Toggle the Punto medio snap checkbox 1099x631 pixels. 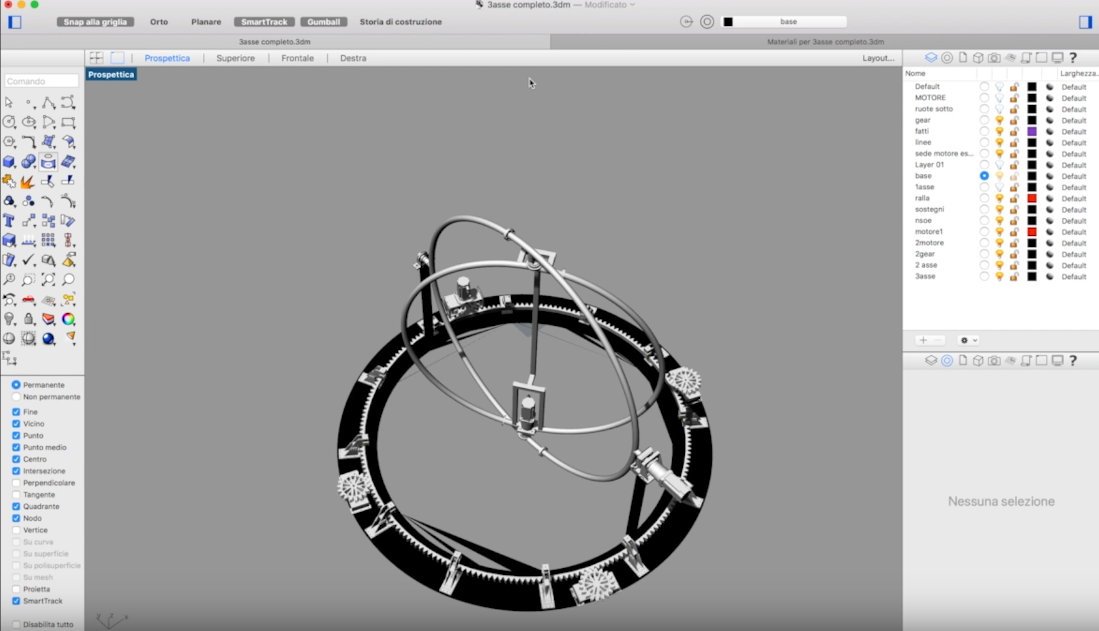click(16, 447)
